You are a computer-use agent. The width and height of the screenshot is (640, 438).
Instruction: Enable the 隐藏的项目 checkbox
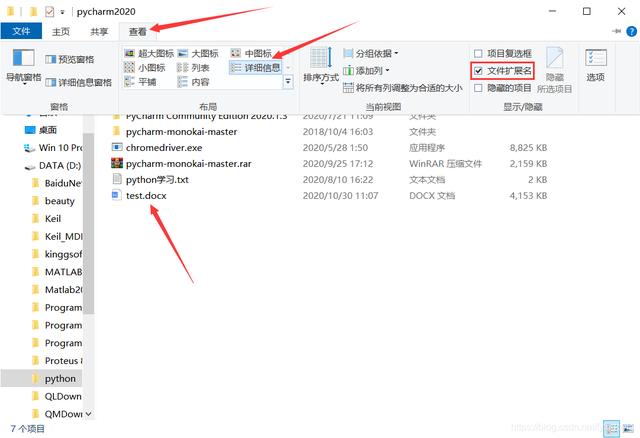479,88
